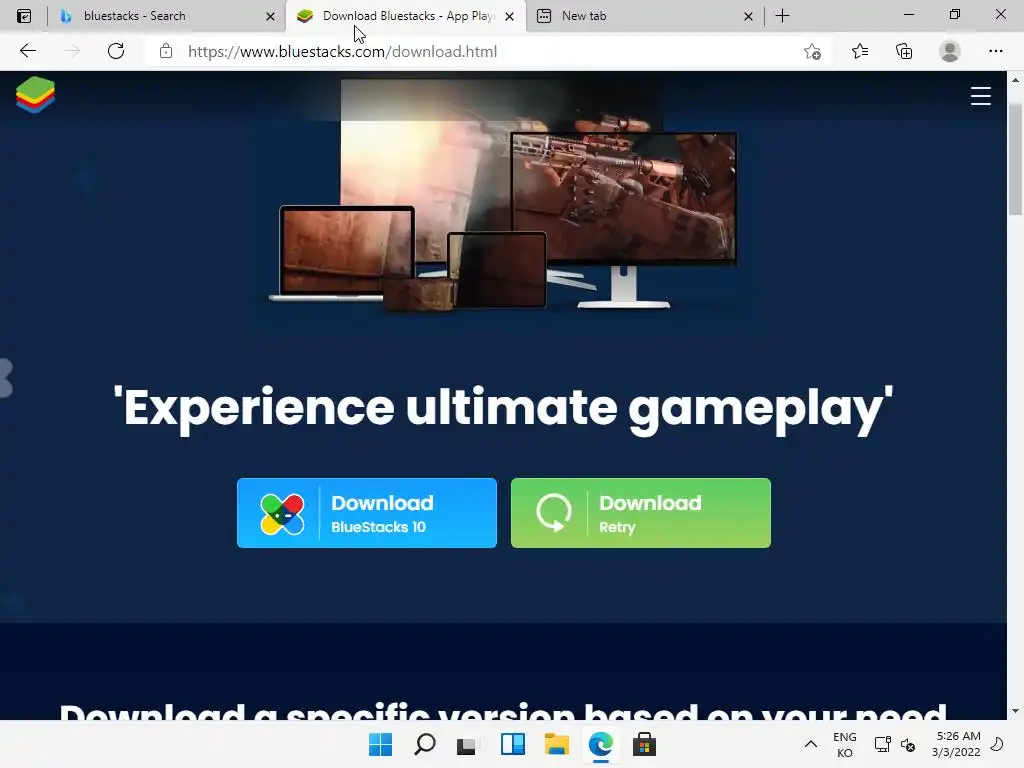The width and height of the screenshot is (1024, 768).
Task: Click the devices gameplay hero image
Action: (x=504, y=195)
